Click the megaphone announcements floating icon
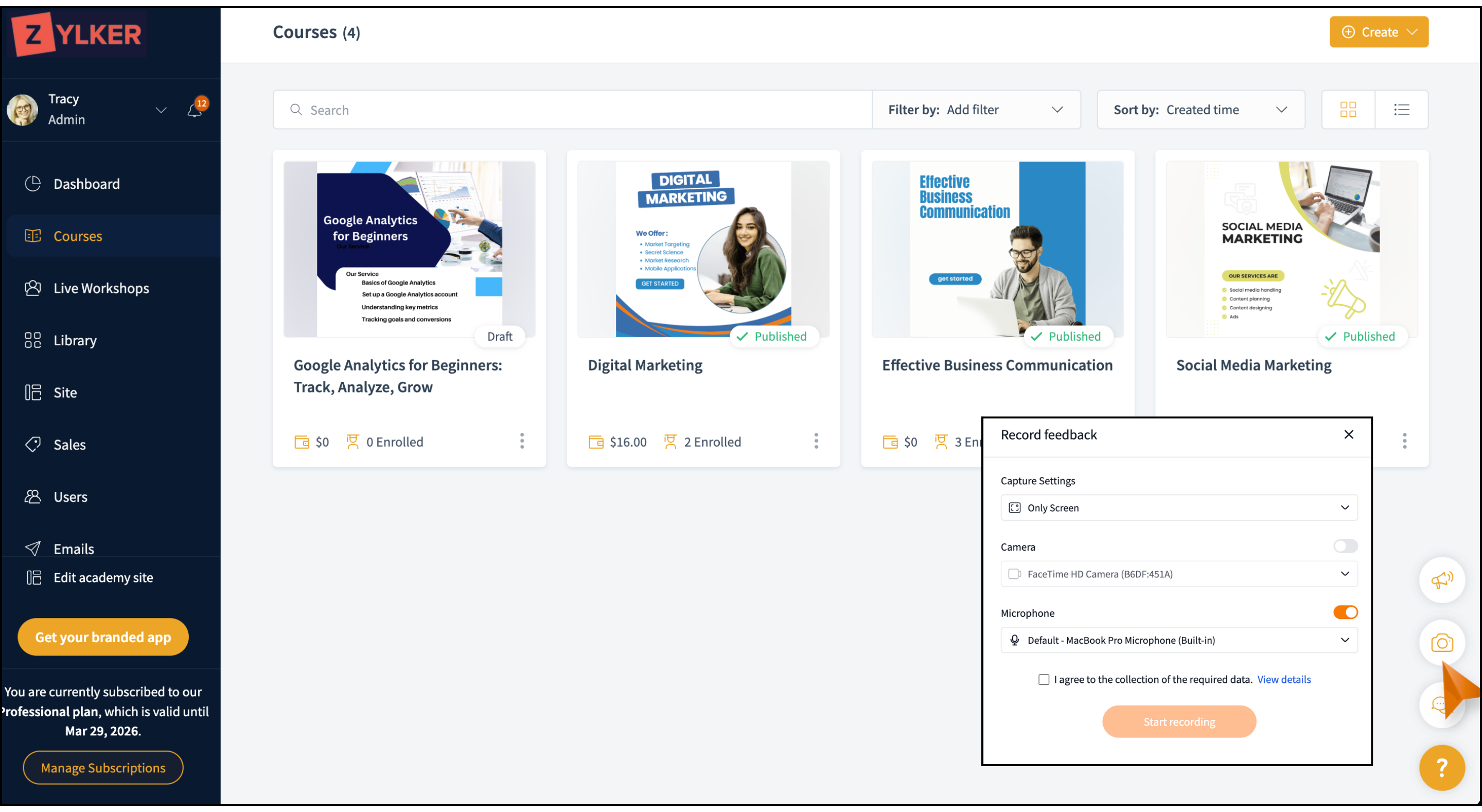Image resolution: width=1482 pixels, height=812 pixels. [1441, 579]
